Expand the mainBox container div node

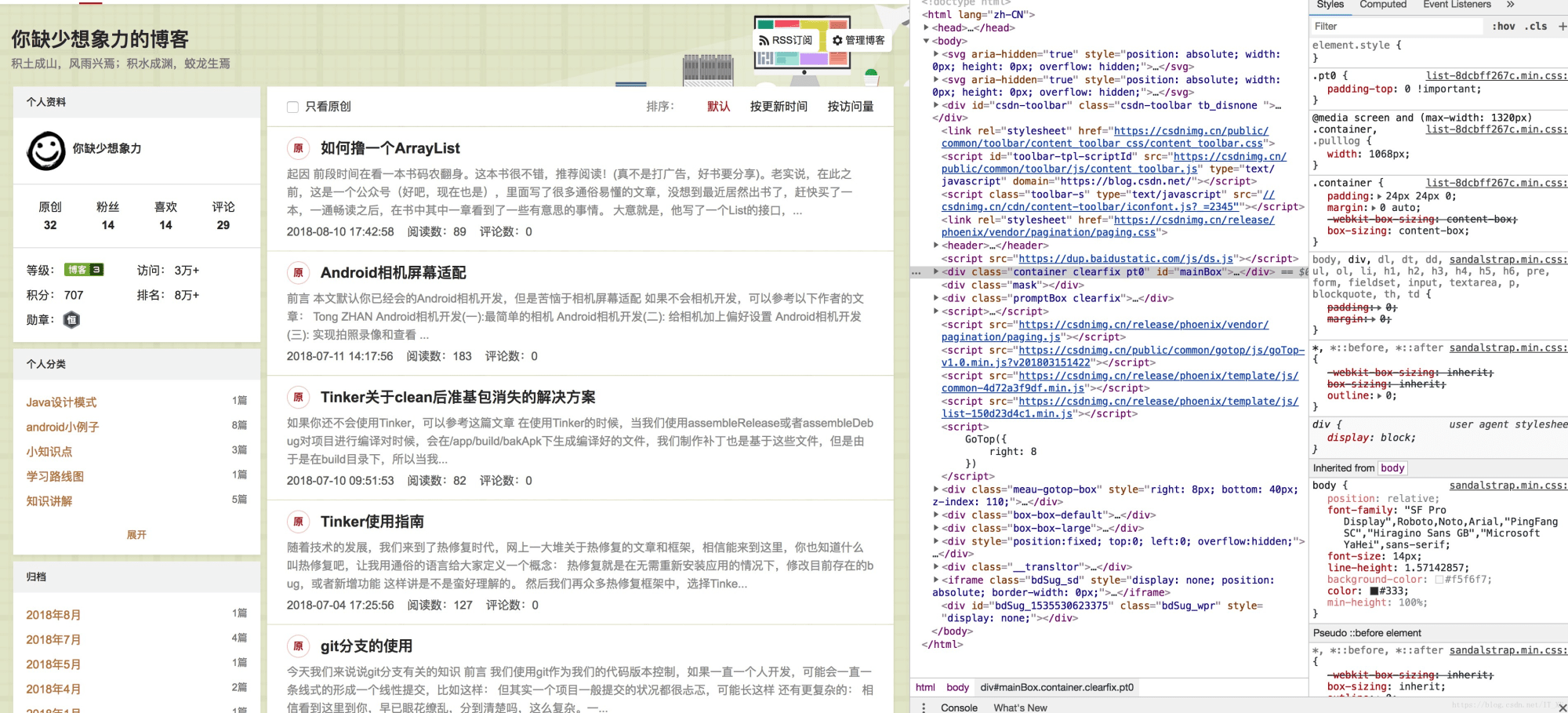click(936, 272)
